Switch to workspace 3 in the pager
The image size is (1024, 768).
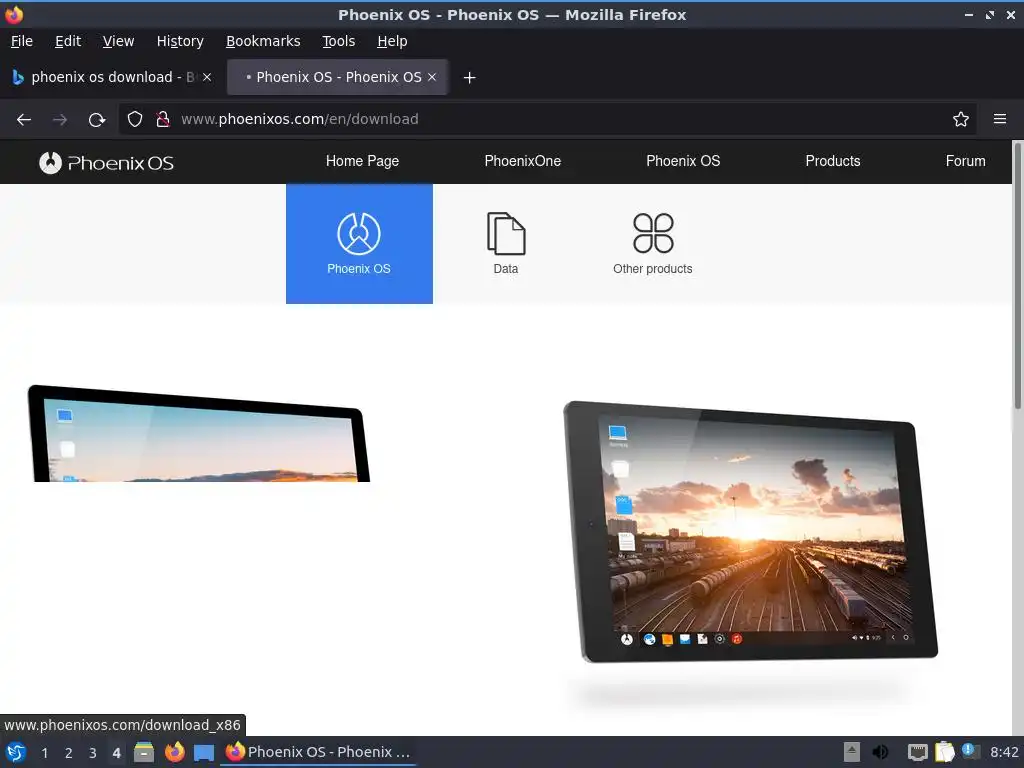[93, 753]
